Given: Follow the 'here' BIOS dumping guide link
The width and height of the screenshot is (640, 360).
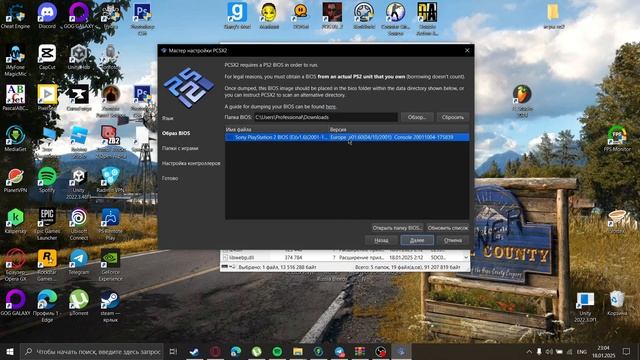Looking at the screenshot, I should point(331,107).
